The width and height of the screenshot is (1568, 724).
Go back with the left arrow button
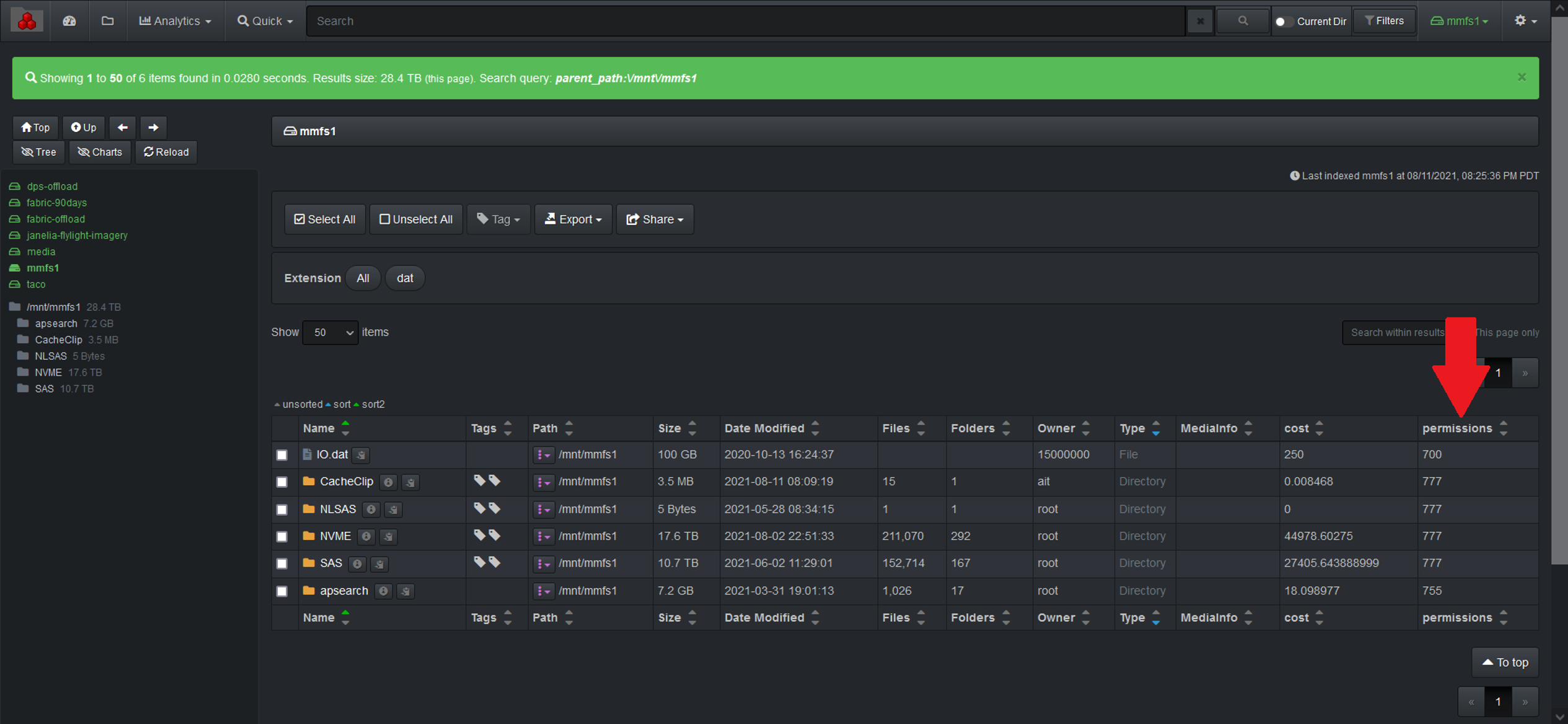tap(122, 127)
